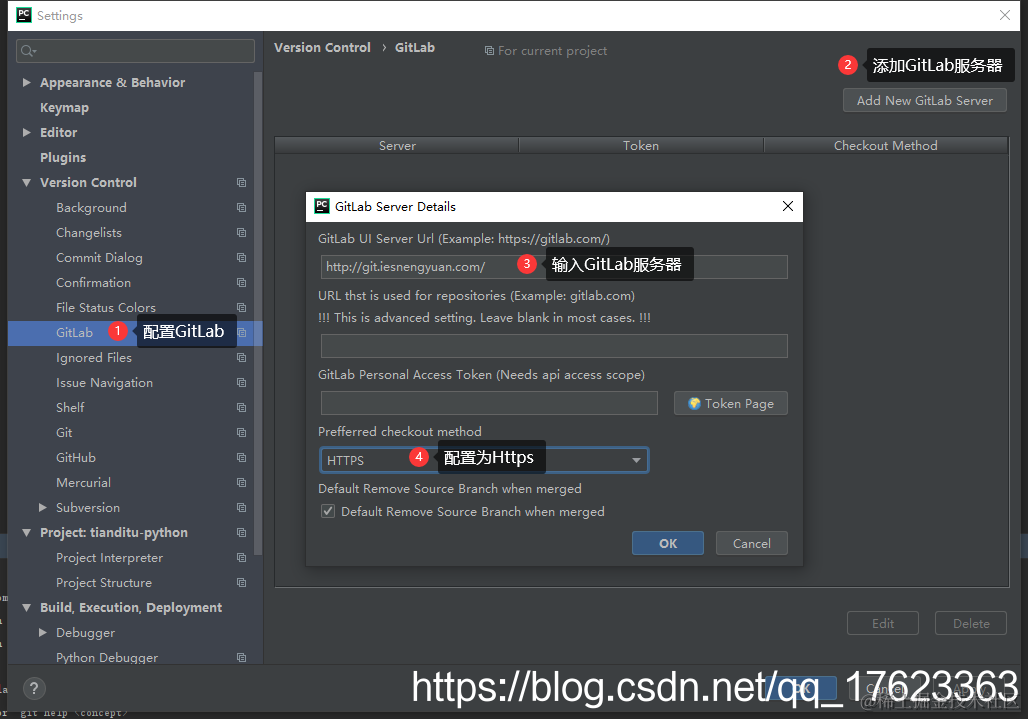Viewport: 1028px width, 719px height.
Task: Click project-level icon beside Ignored Files
Action: (241, 358)
